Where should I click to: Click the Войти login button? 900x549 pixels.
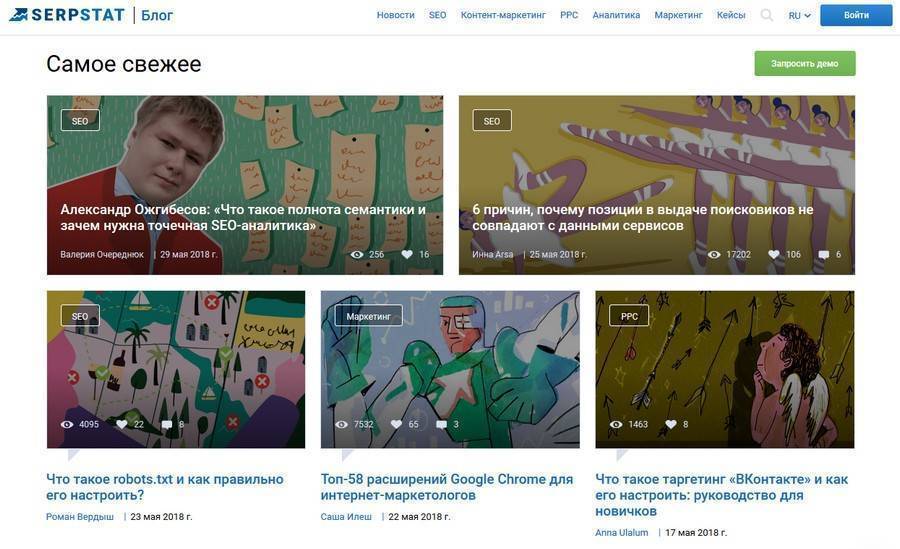pos(856,16)
